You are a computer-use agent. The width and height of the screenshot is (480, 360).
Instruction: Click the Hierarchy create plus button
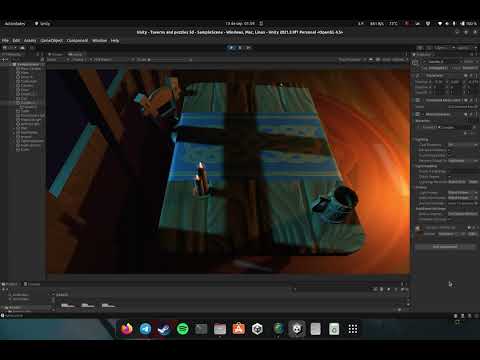point(5,60)
